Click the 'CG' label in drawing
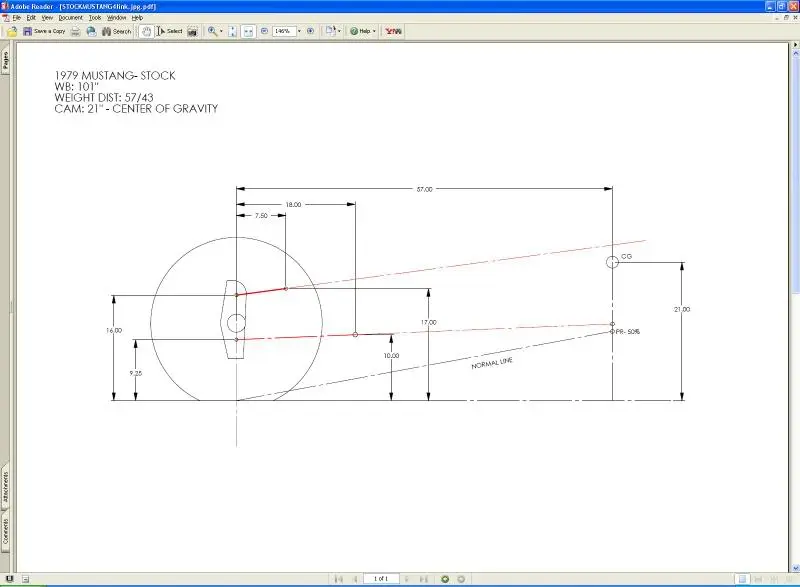 [627, 257]
